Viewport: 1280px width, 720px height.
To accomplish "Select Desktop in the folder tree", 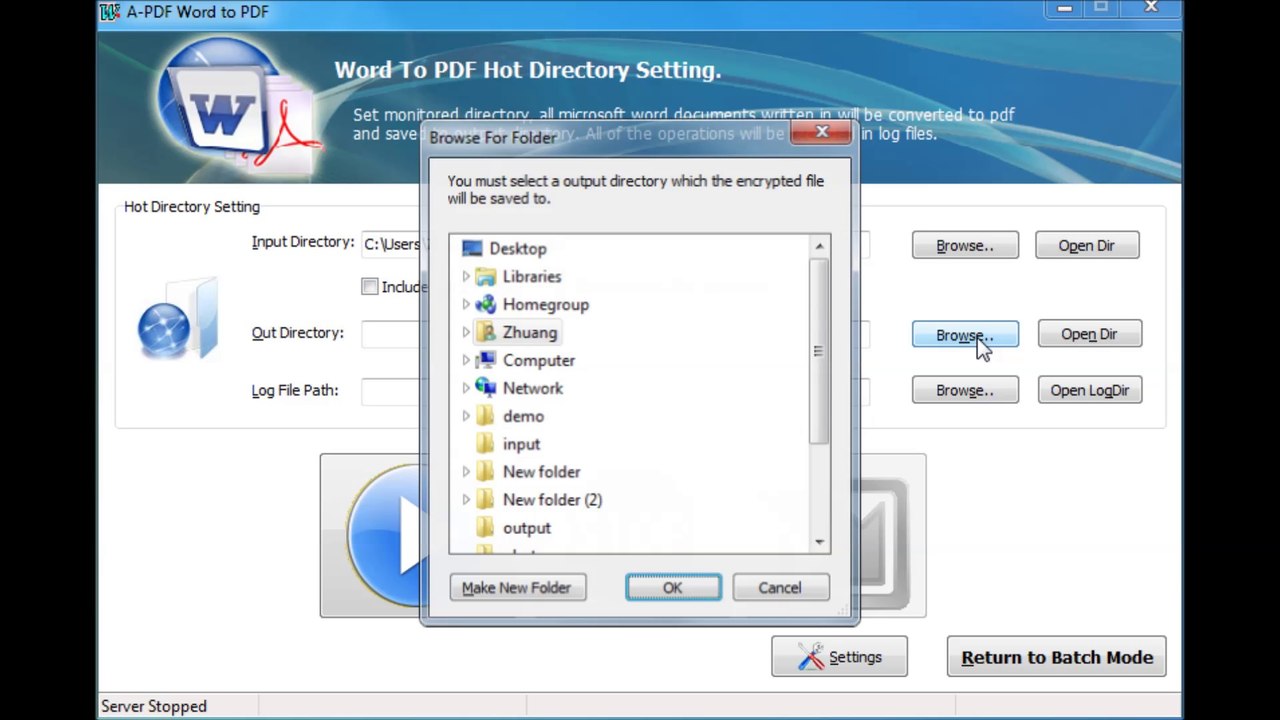I will 518,249.
